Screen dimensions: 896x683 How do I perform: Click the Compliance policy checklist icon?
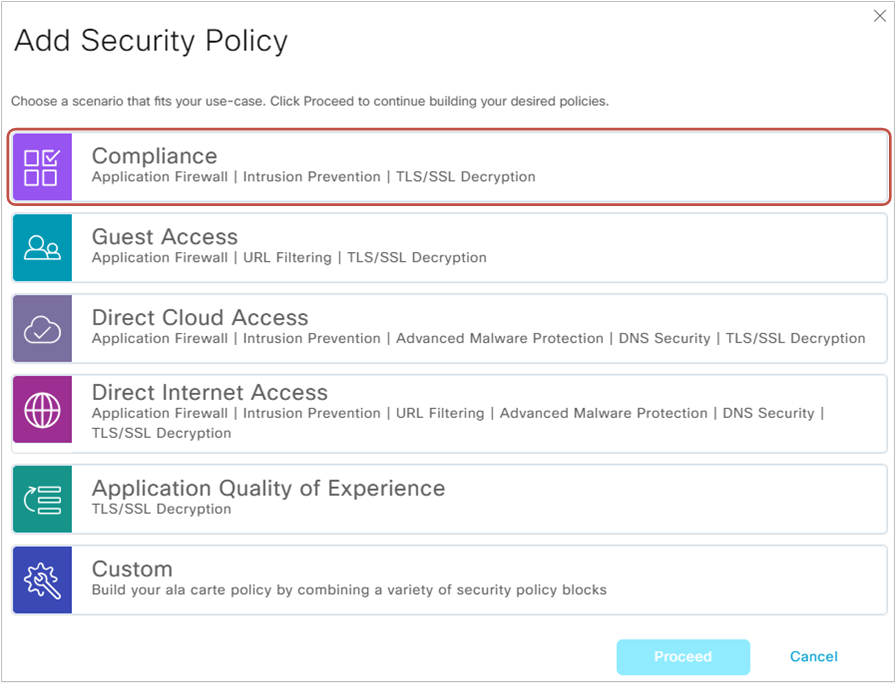pyautogui.click(x=41, y=166)
